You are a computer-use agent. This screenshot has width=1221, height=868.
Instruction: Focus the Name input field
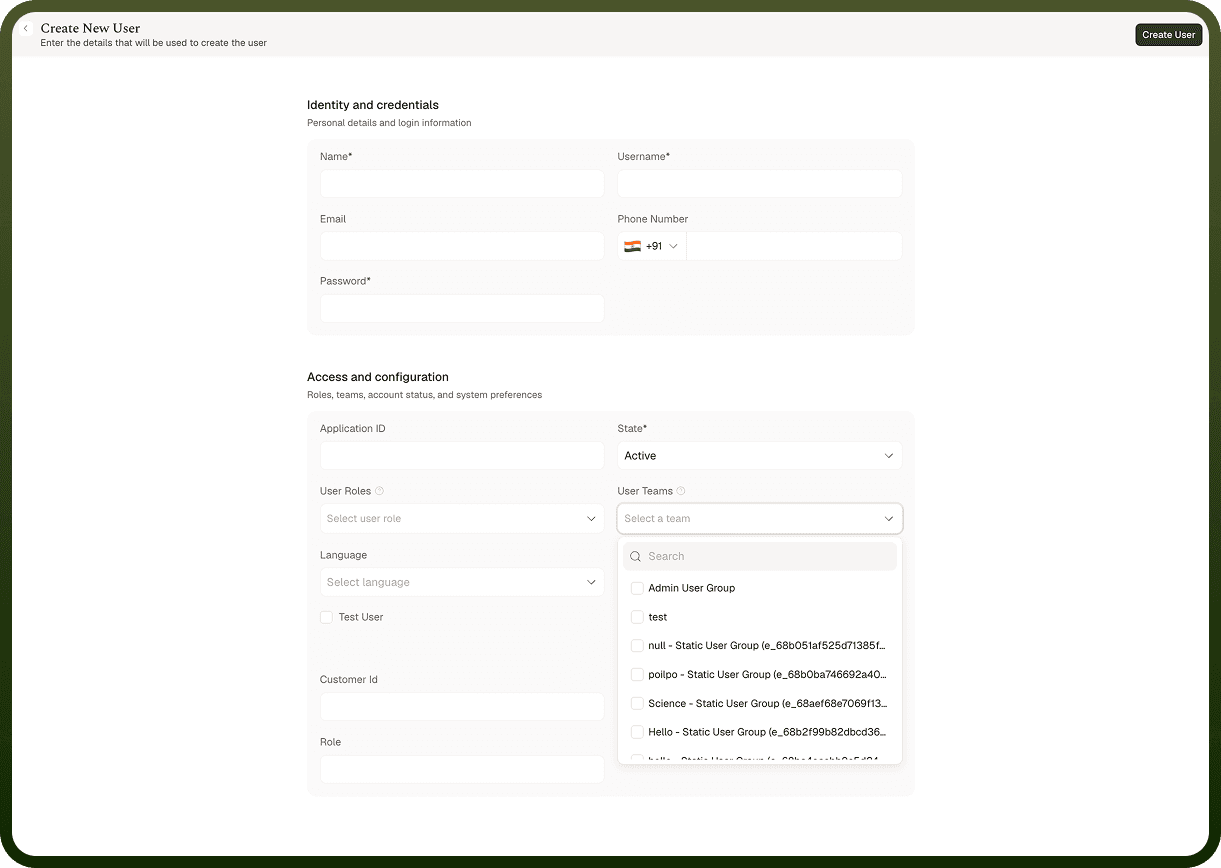tap(462, 184)
